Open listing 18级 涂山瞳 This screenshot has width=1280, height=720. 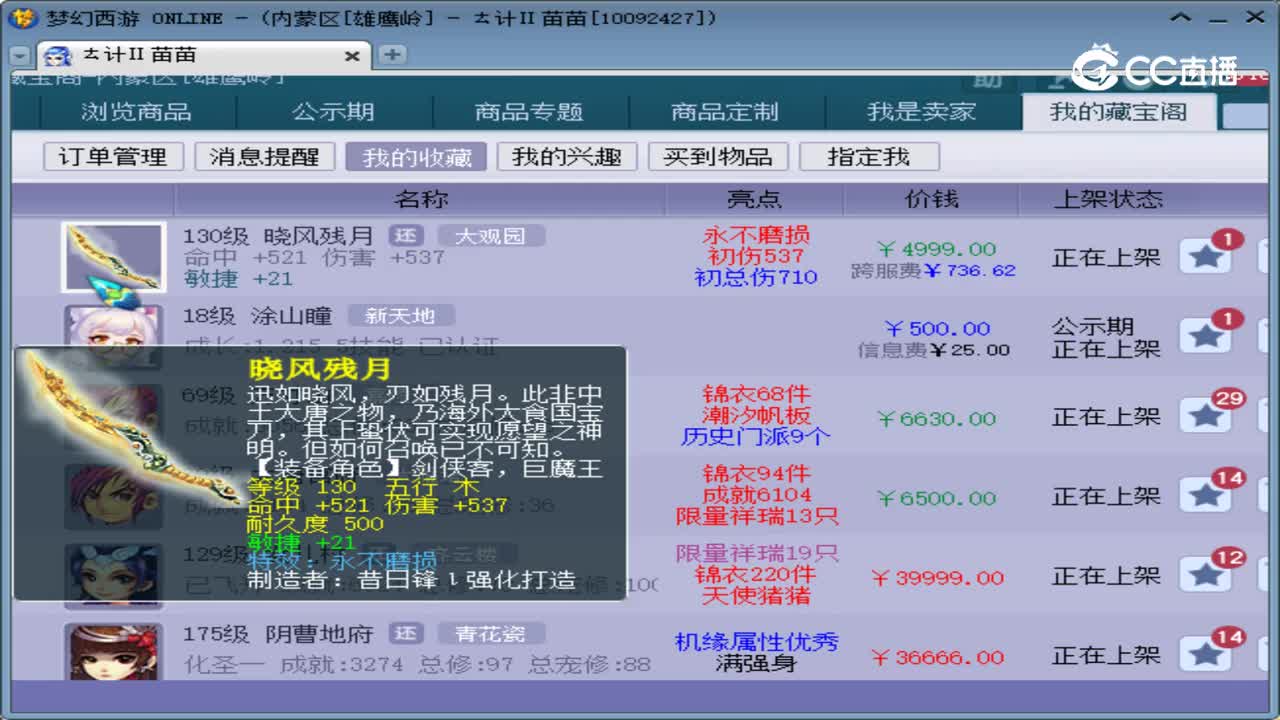(x=258, y=316)
